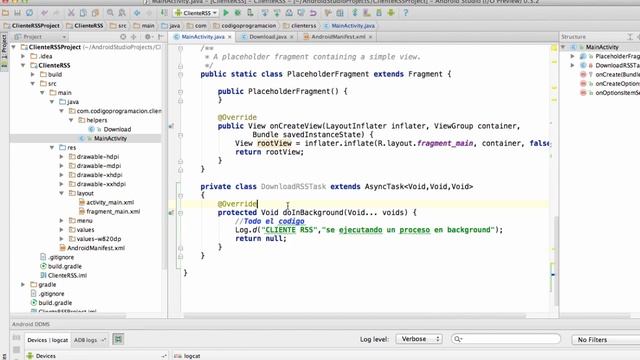This screenshot has width=640, height=360.
Task: Open the No Filters dropdown
Action: pyautogui.click(x=606, y=340)
